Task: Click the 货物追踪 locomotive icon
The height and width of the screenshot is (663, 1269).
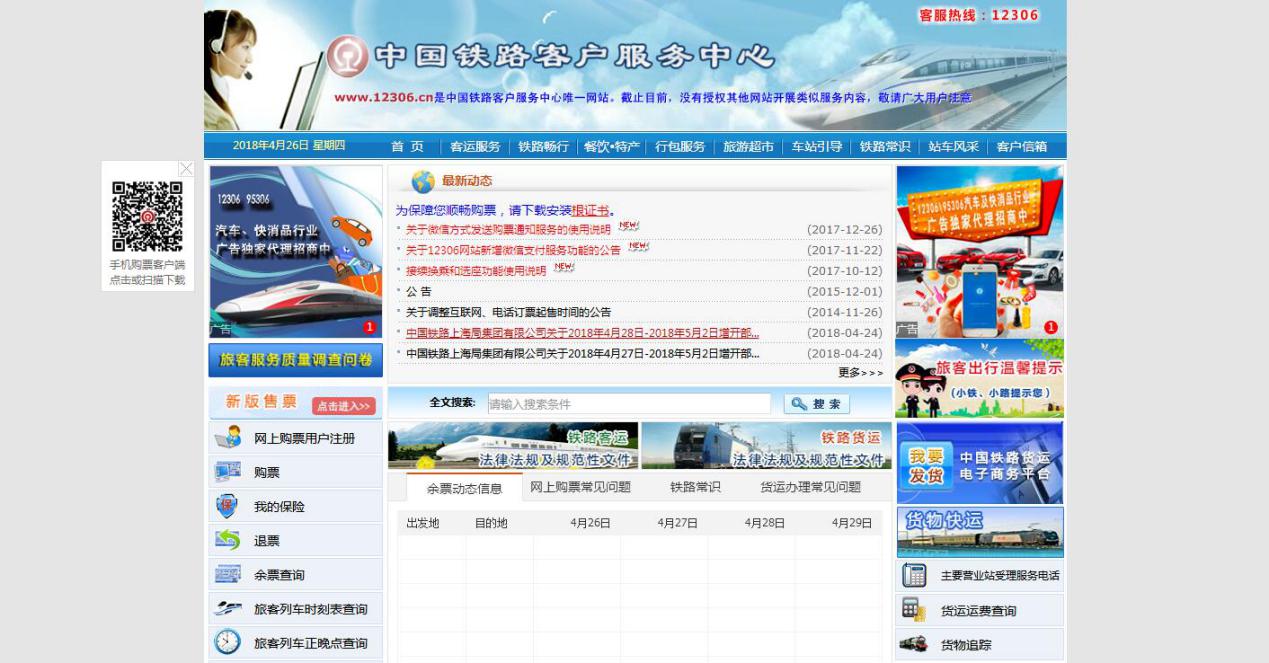Action: coord(913,644)
